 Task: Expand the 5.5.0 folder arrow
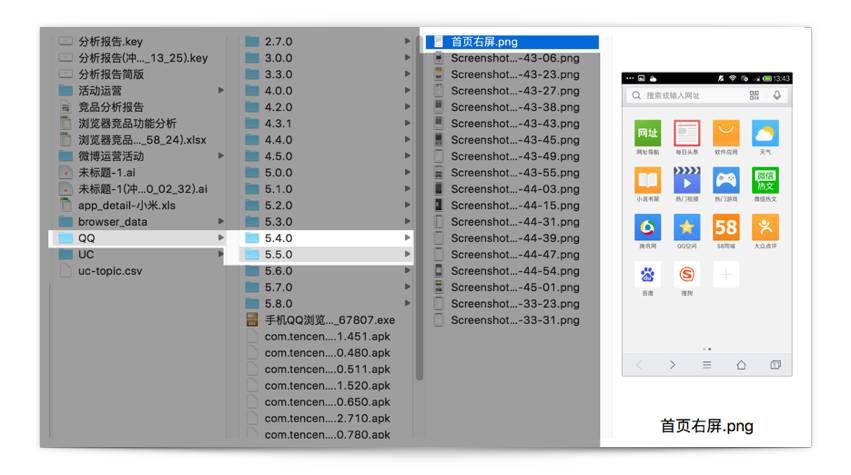click(x=407, y=254)
